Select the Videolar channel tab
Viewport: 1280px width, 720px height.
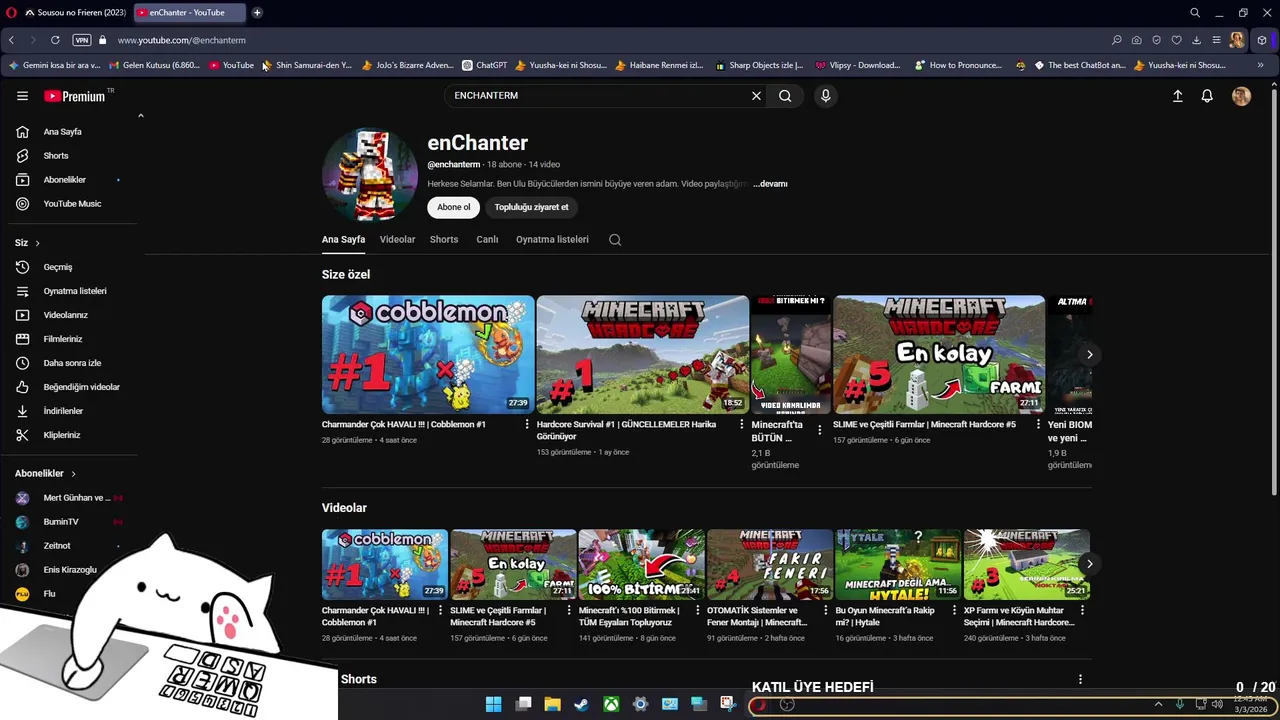pyautogui.click(x=397, y=240)
